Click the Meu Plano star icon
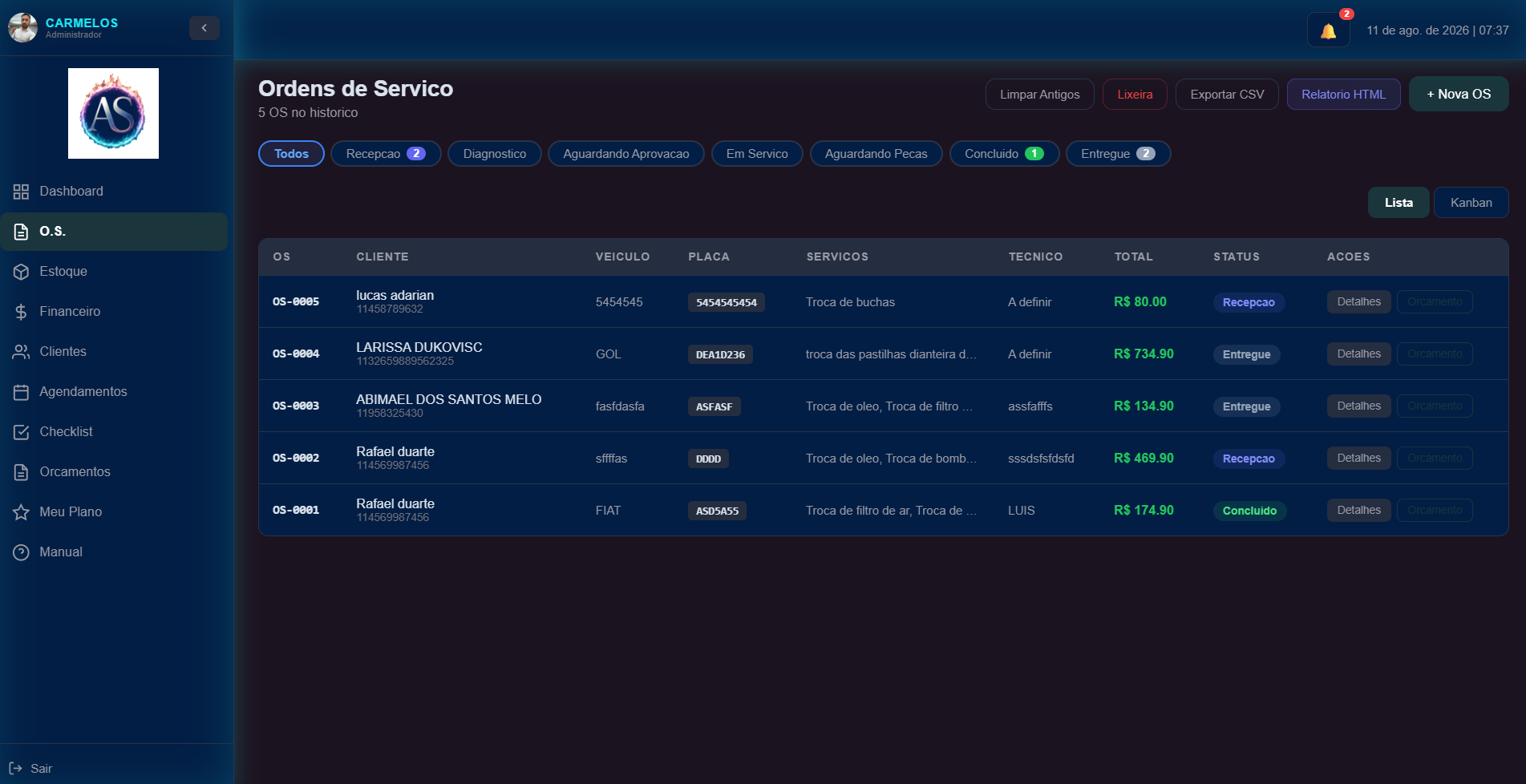1526x784 pixels. [x=21, y=512]
